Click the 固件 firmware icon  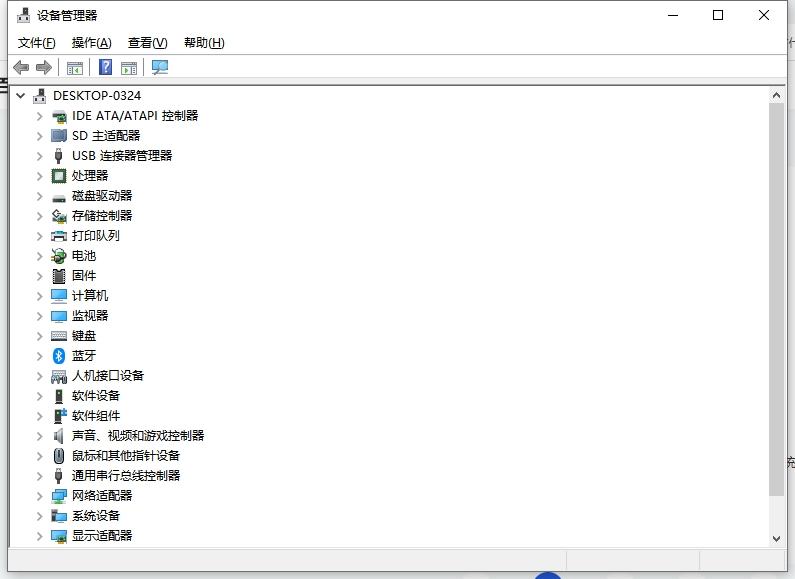click(x=59, y=276)
